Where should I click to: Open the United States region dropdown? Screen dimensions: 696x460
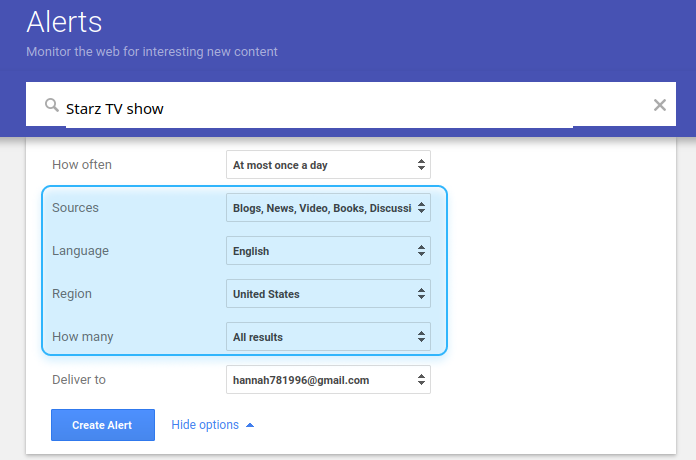click(328, 293)
